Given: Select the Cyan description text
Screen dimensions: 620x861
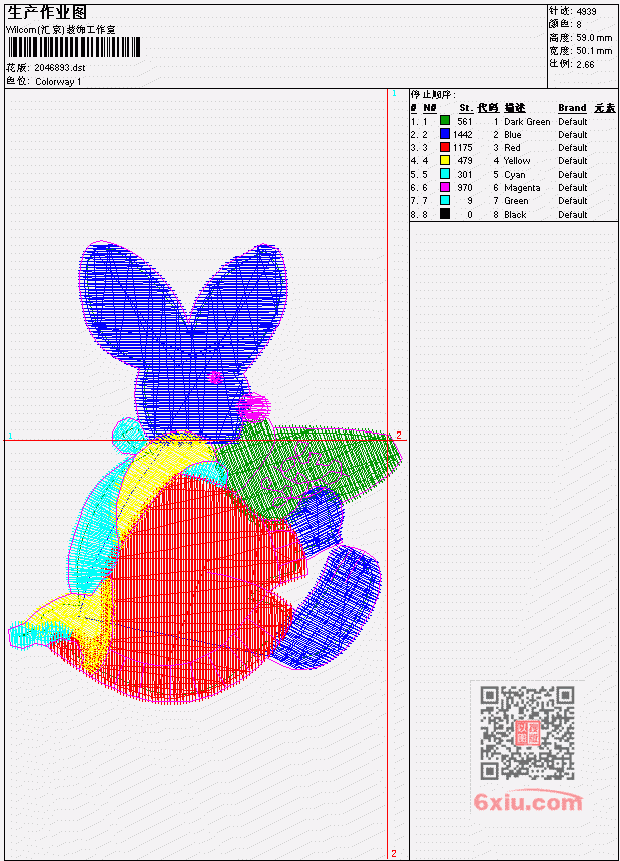Looking at the screenshot, I should [515, 175].
